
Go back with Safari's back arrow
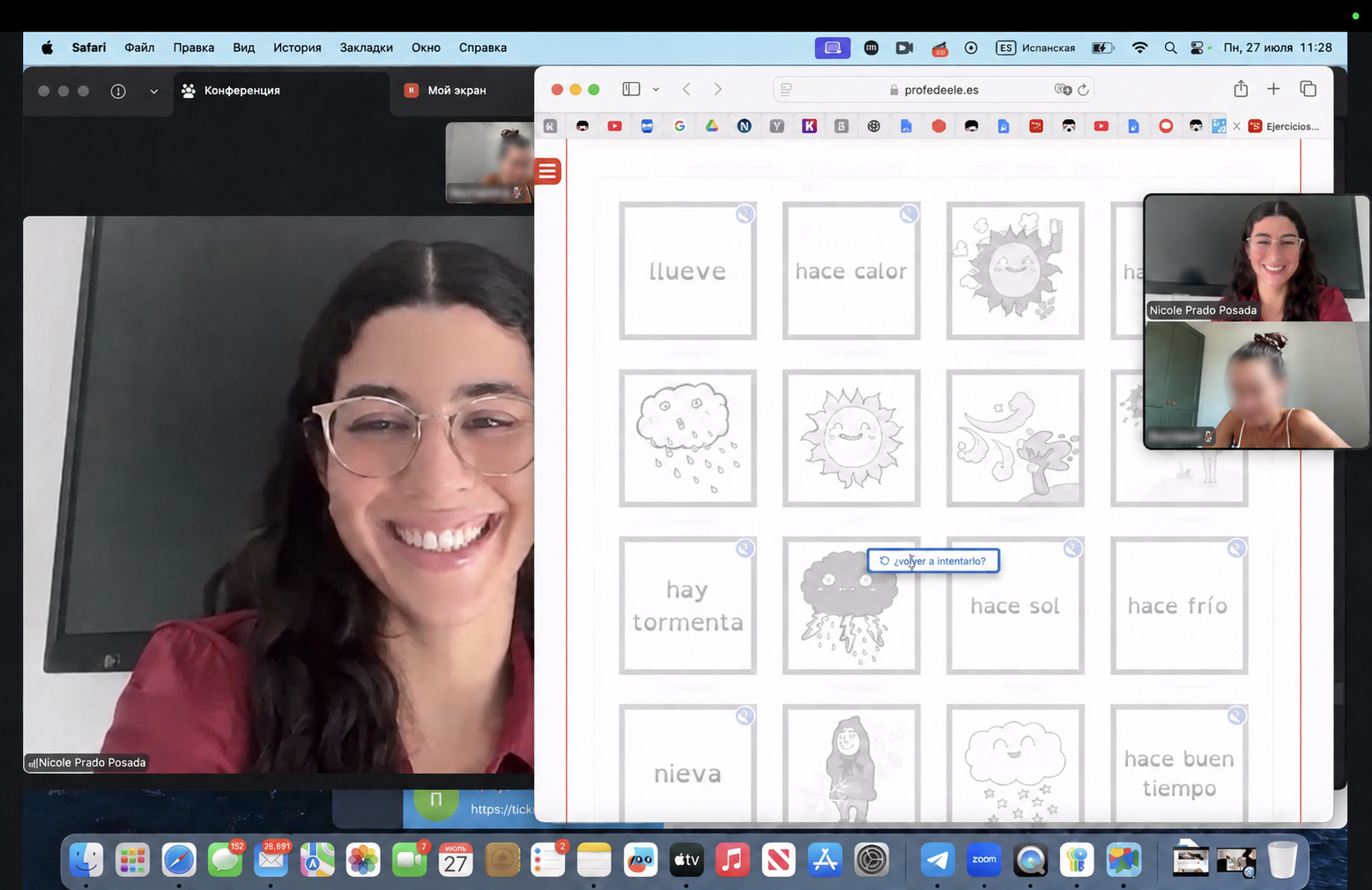click(686, 89)
